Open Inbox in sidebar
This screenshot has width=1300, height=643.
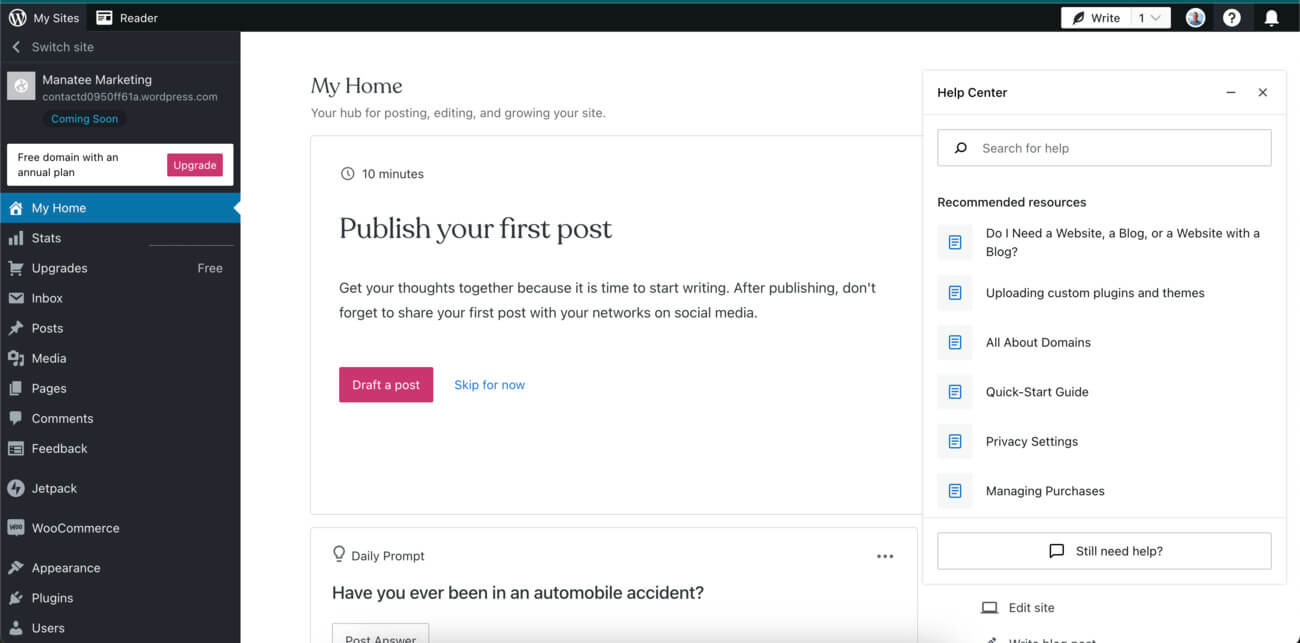click(x=120, y=298)
